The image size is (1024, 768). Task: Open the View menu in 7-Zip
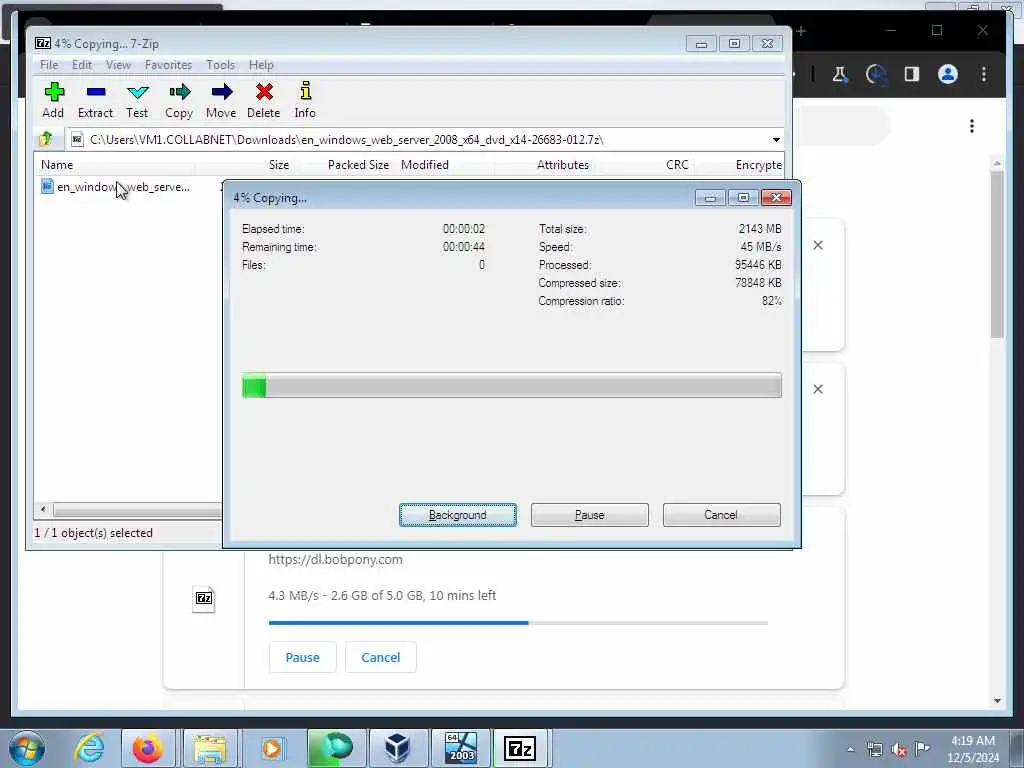tap(118, 65)
